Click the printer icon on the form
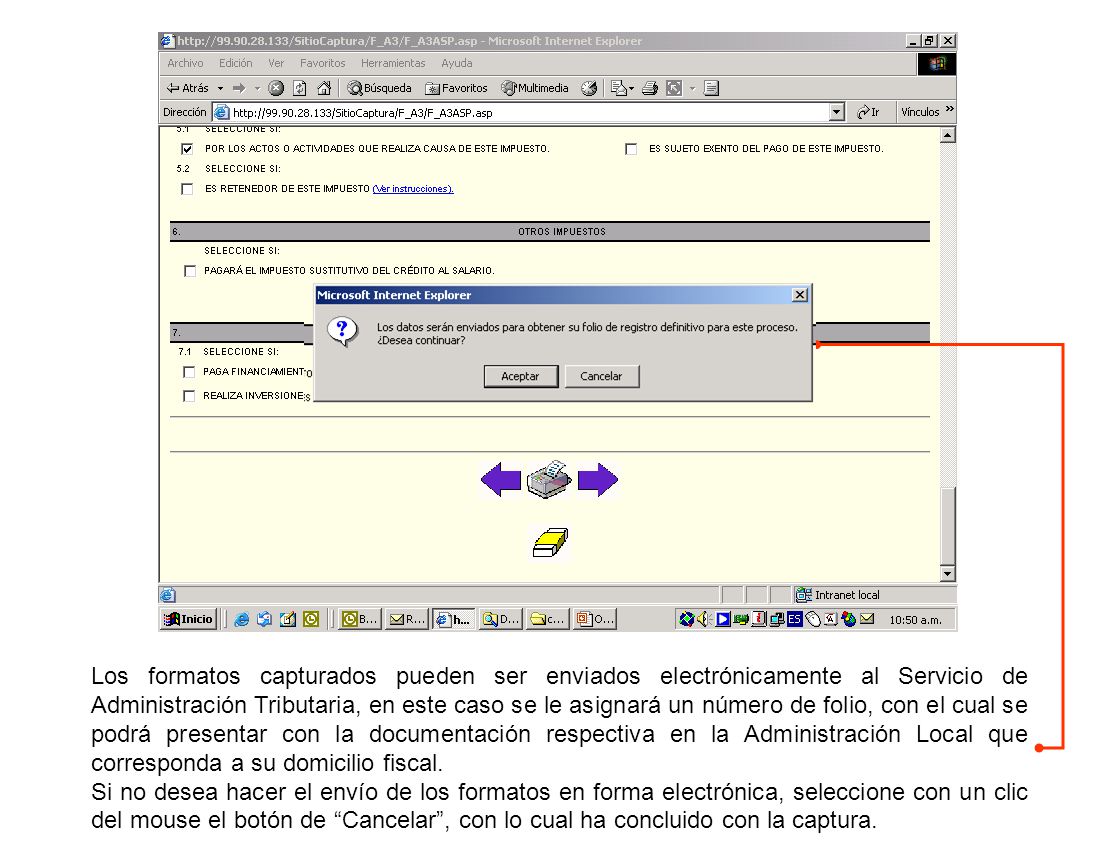Viewport: 1116px width, 860px height. (x=549, y=479)
